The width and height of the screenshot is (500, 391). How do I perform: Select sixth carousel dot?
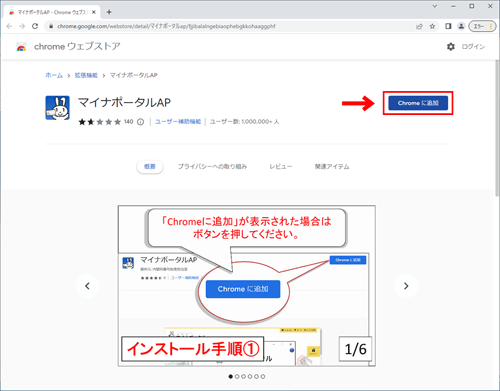point(263,377)
